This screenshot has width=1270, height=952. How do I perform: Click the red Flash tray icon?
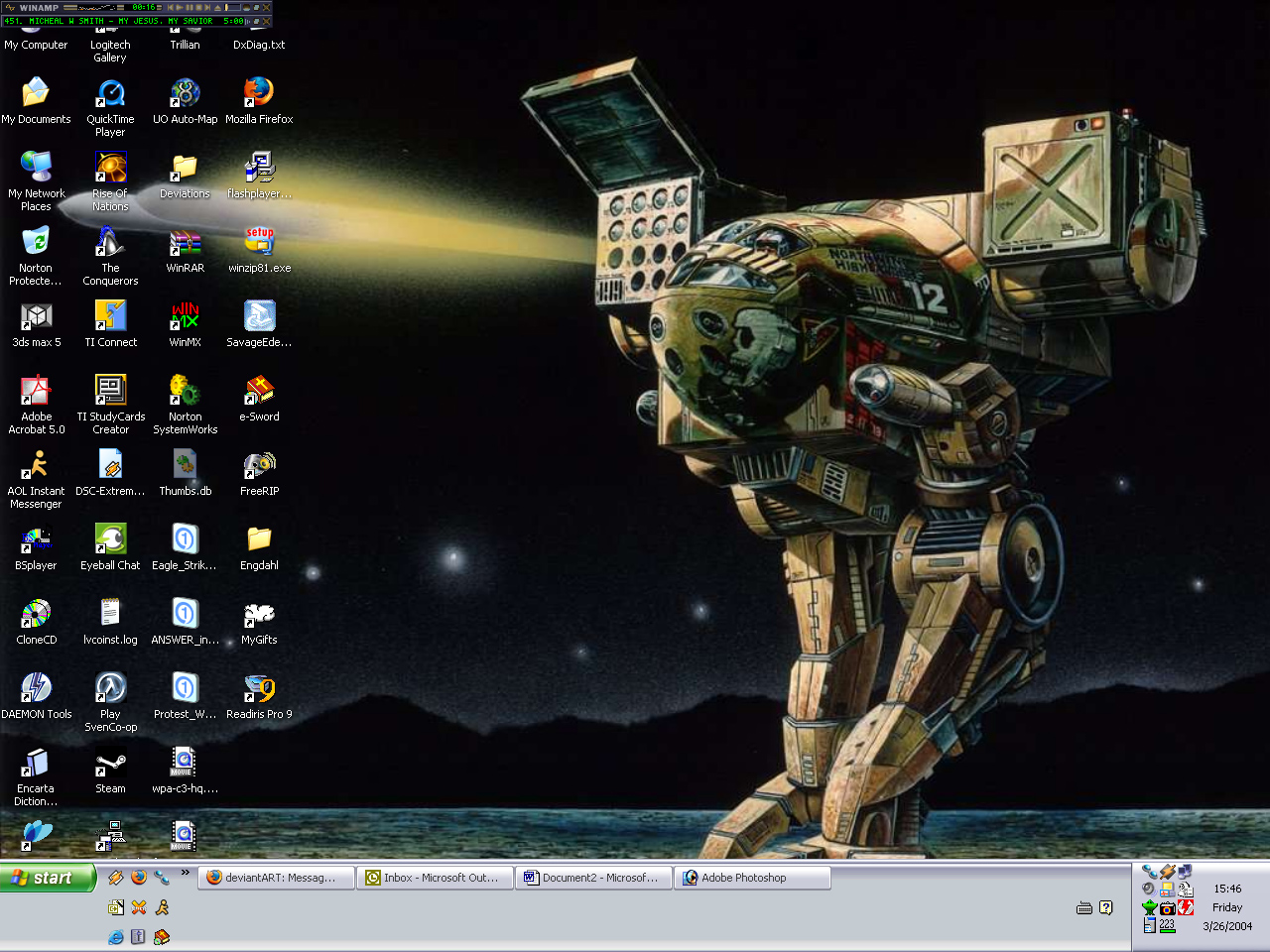tap(1186, 906)
